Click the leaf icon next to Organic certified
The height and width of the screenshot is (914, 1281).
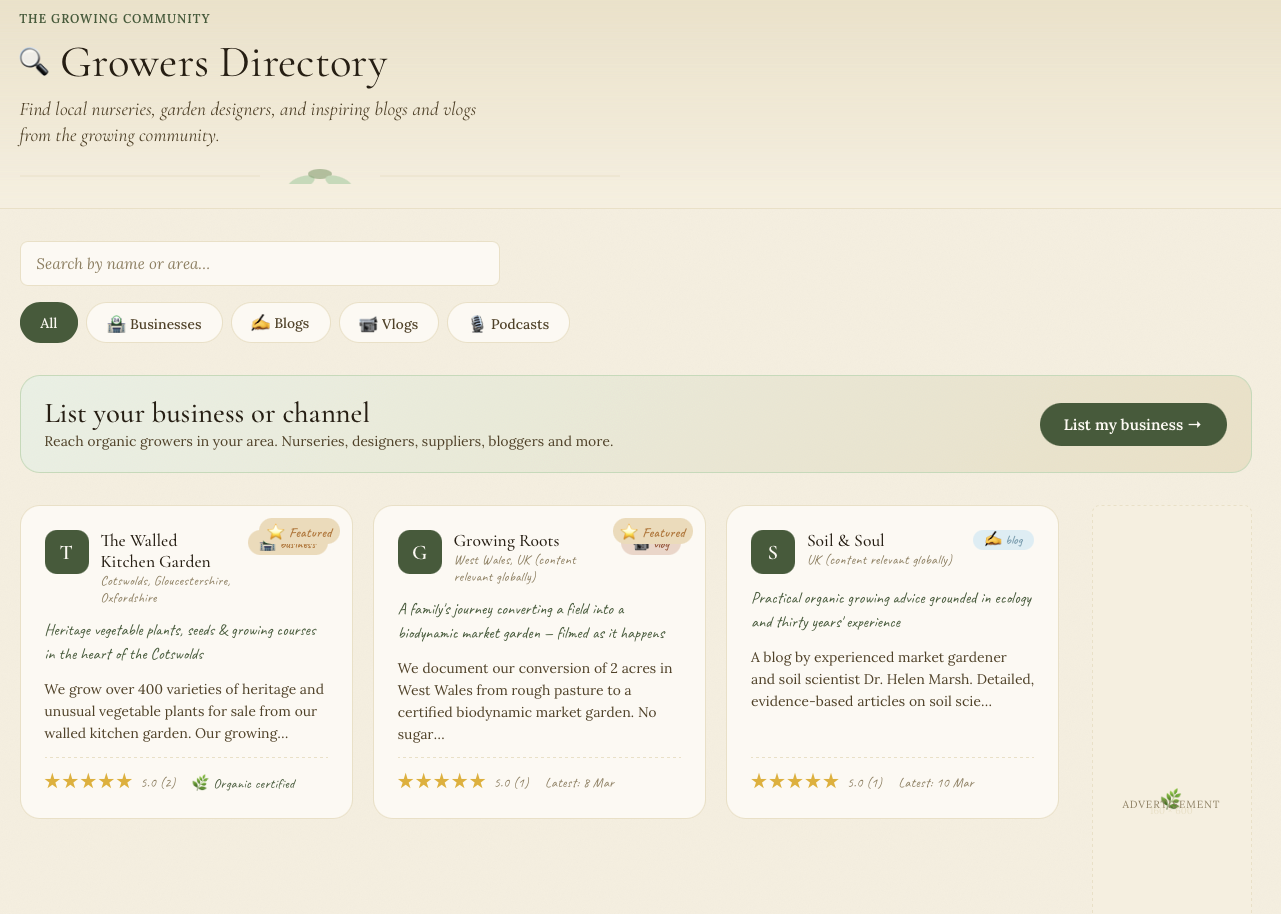pyautogui.click(x=200, y=783)
